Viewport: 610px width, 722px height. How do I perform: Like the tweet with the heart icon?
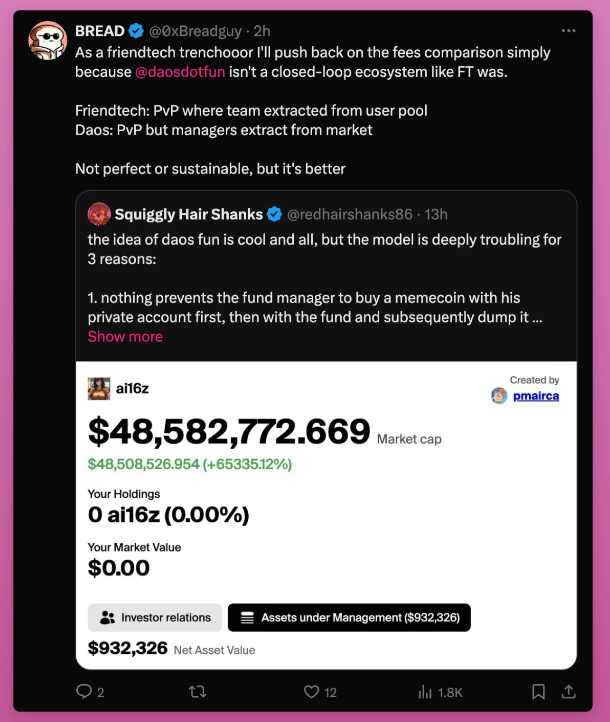pos(311,691)
